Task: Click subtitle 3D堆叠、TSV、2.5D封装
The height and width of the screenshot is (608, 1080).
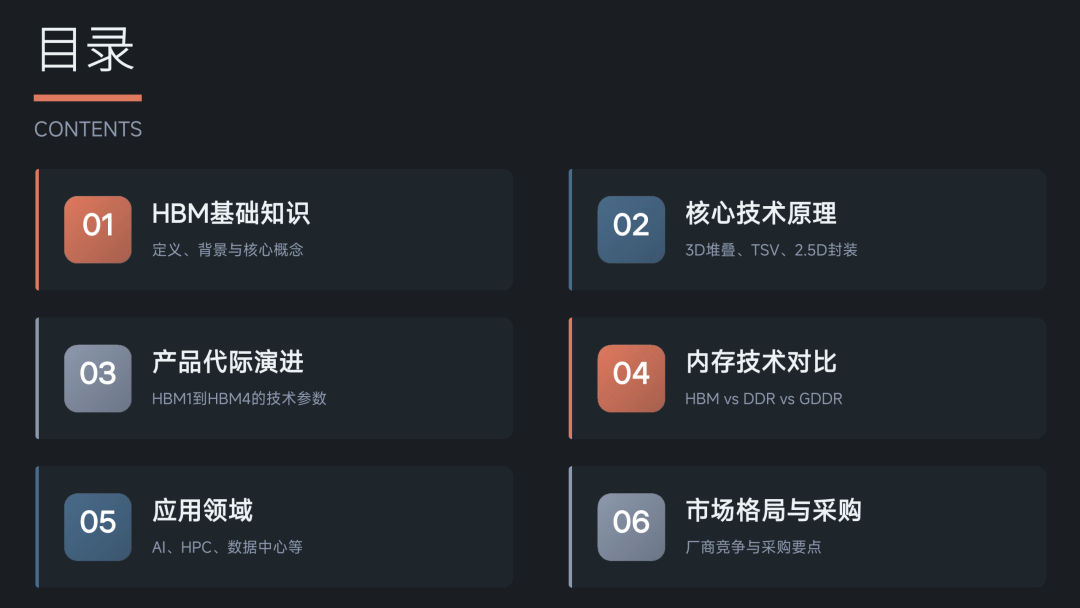Action: (771, 250)
